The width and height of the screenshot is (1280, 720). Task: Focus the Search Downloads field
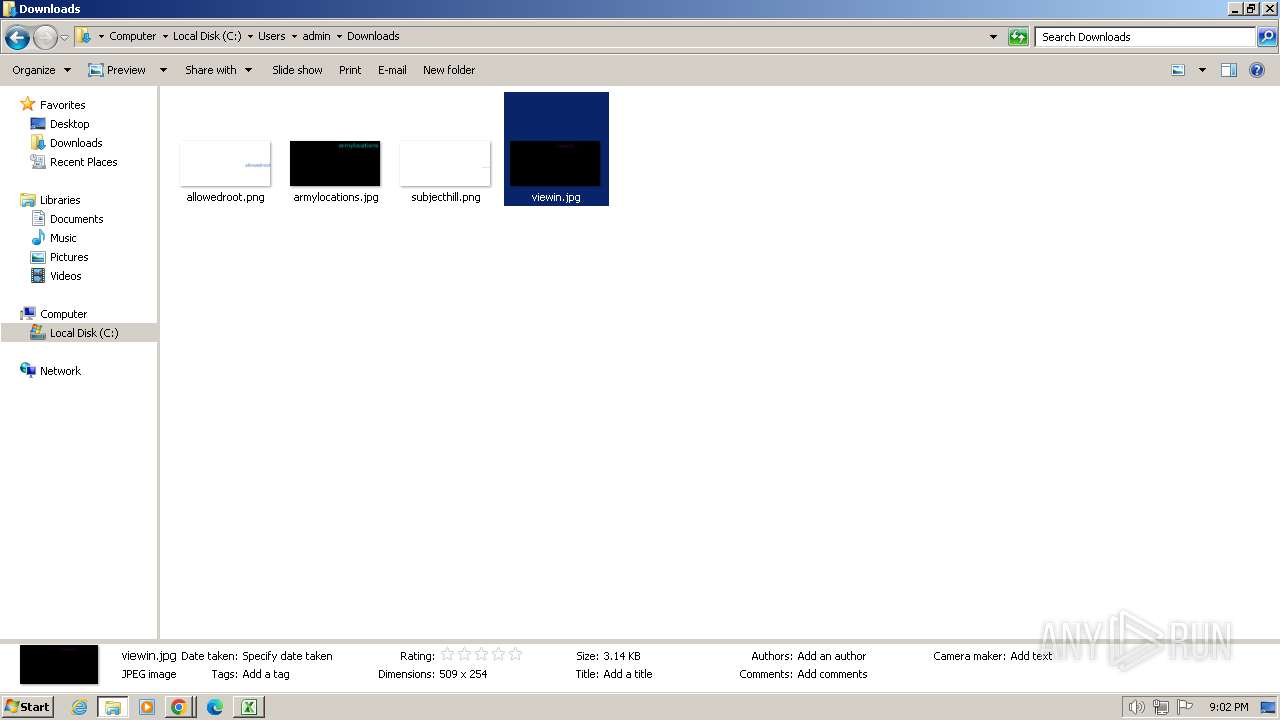[1145, 37]
